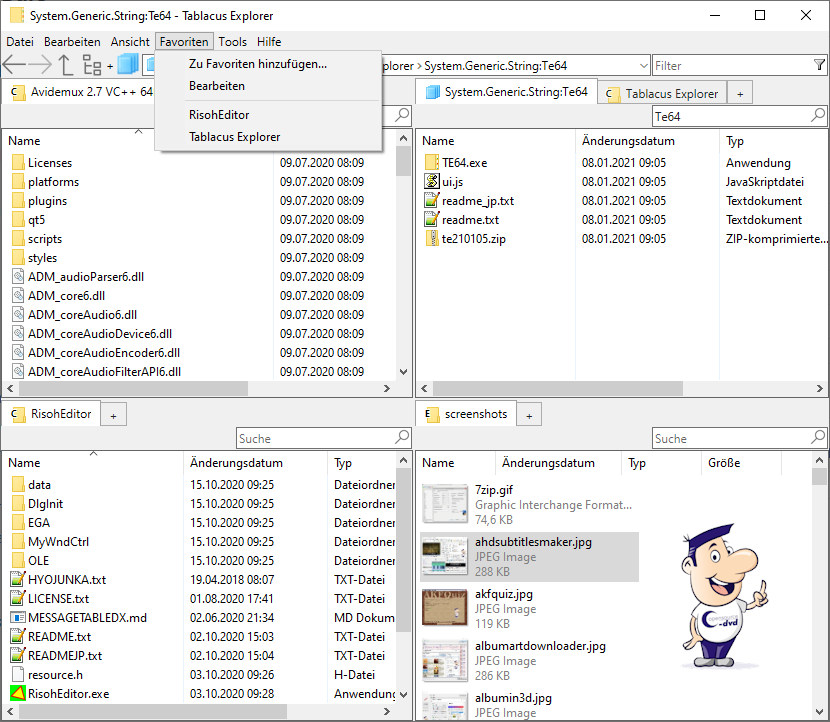This screenshot has height=722, width=830.
Task: Click the Filter input field
Action: click(731, 66)
